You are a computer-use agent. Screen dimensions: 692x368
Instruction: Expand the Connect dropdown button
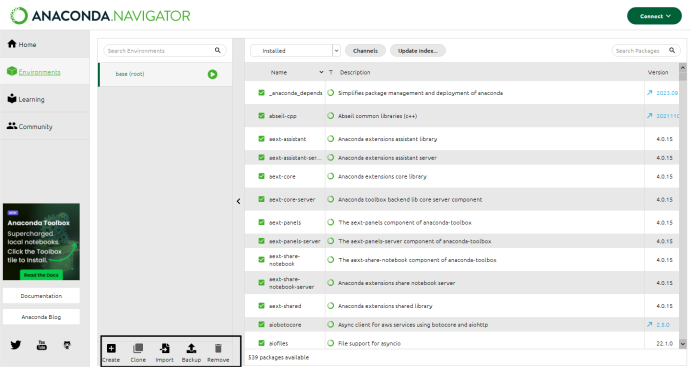click(654, 16)
